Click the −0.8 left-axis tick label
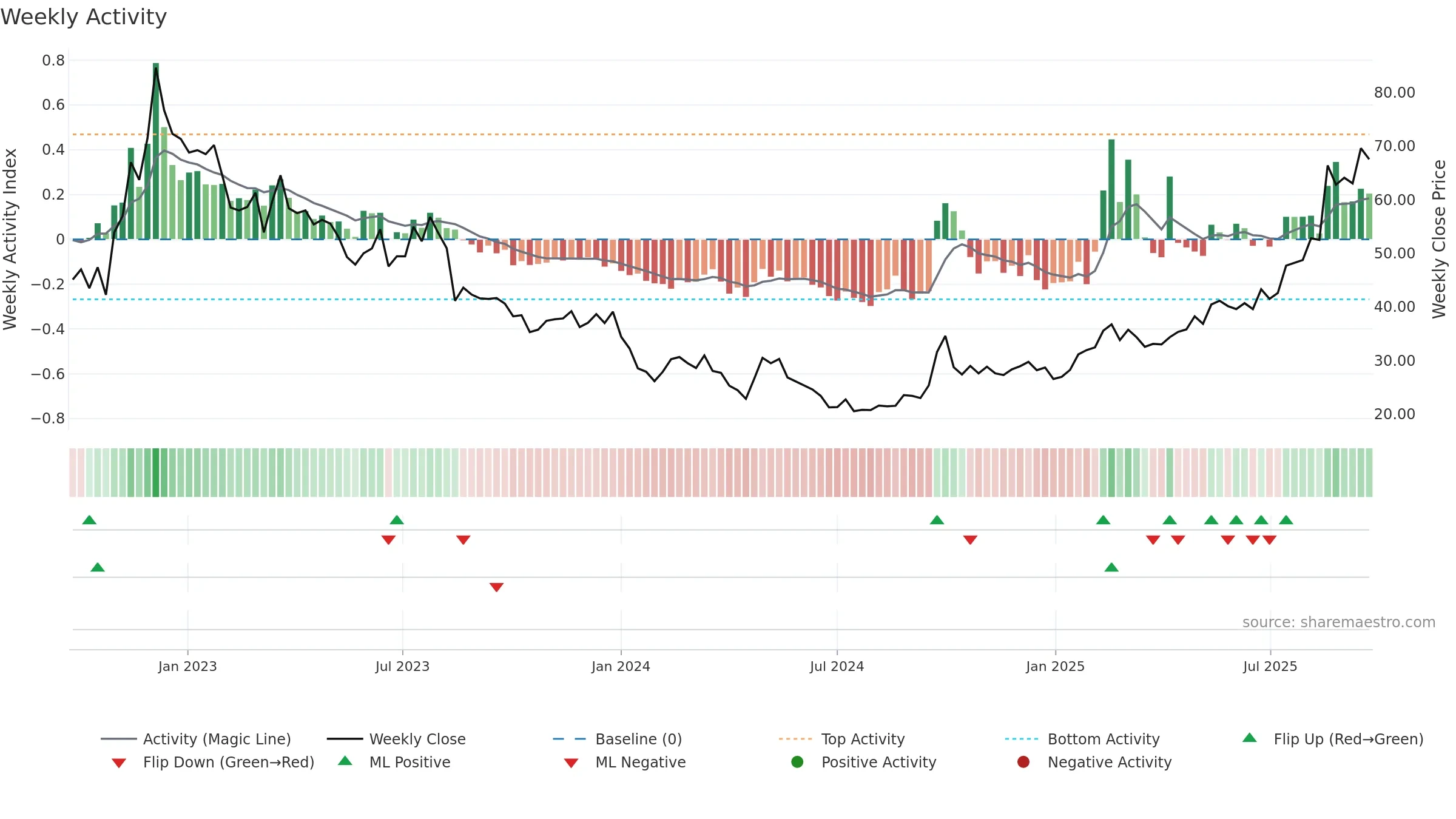 click(x=48, y=418)
